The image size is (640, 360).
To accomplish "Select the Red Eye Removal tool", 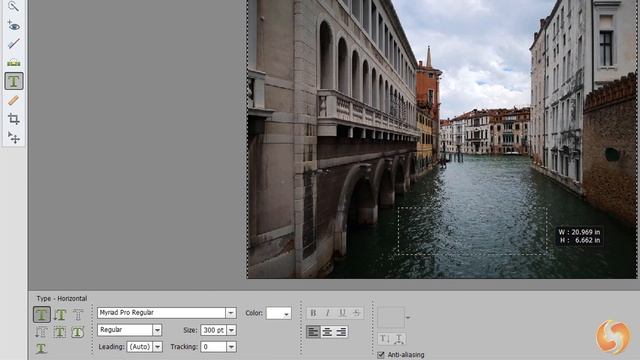I will point(13,26).
